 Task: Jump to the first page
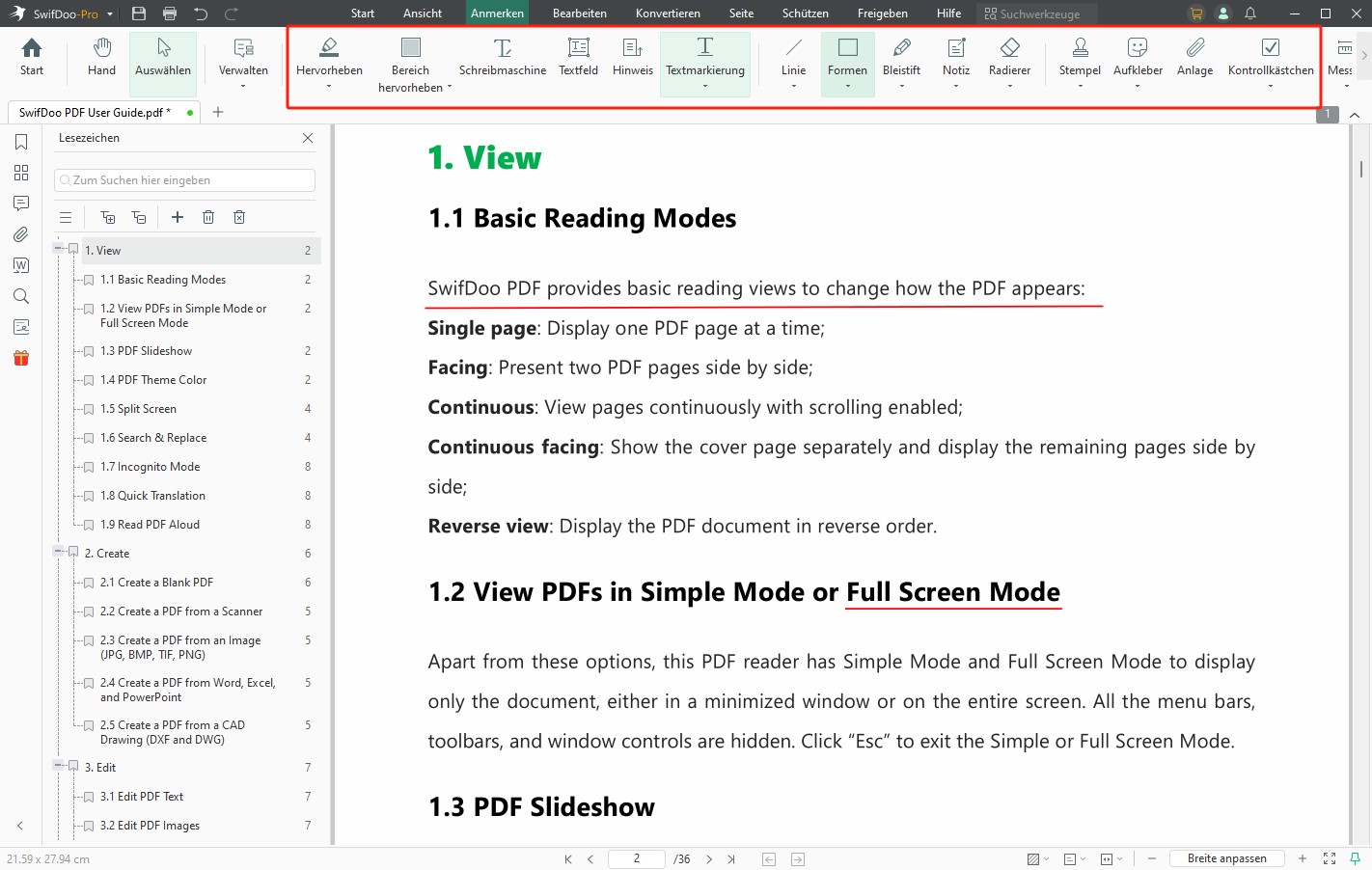568,858
